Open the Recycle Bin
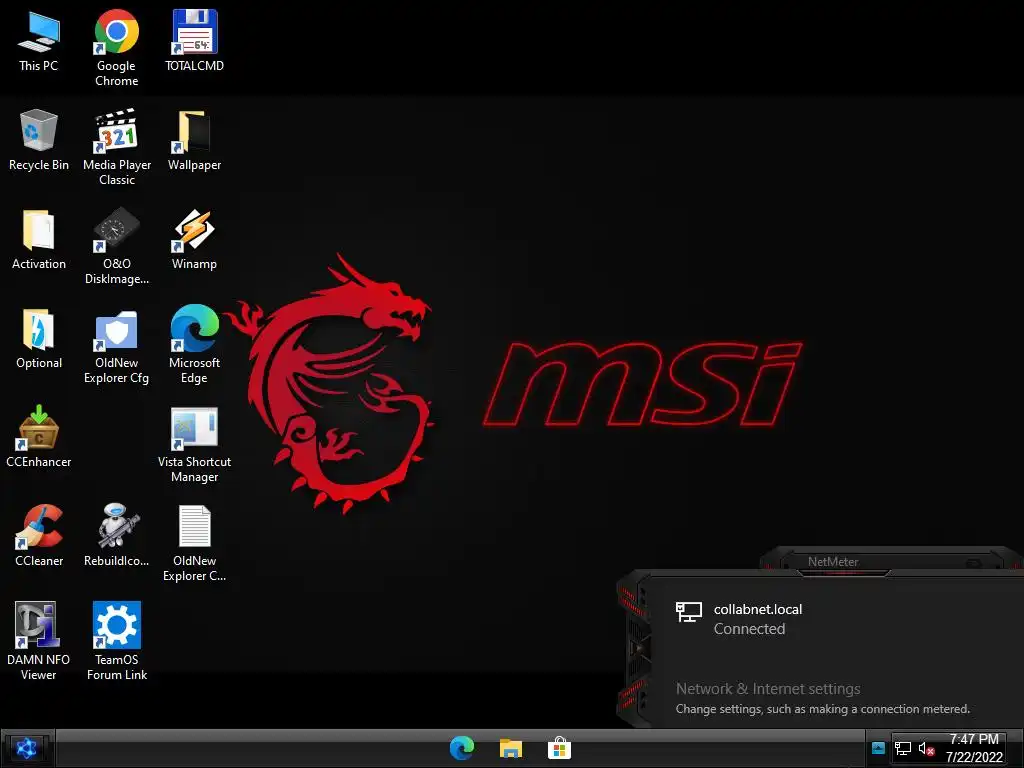 tap(39, 140)
